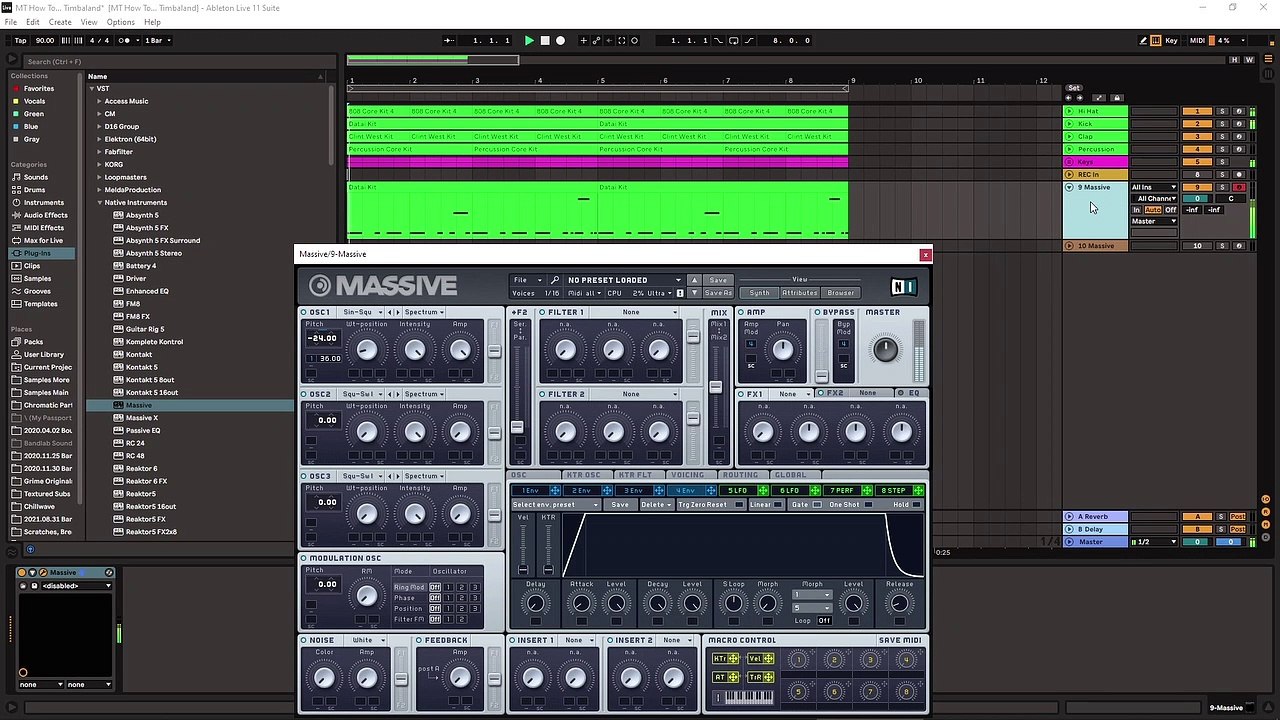Open the Routing tab in Massive
This screenshot has width=1280, height=720.
coord(740,475)
